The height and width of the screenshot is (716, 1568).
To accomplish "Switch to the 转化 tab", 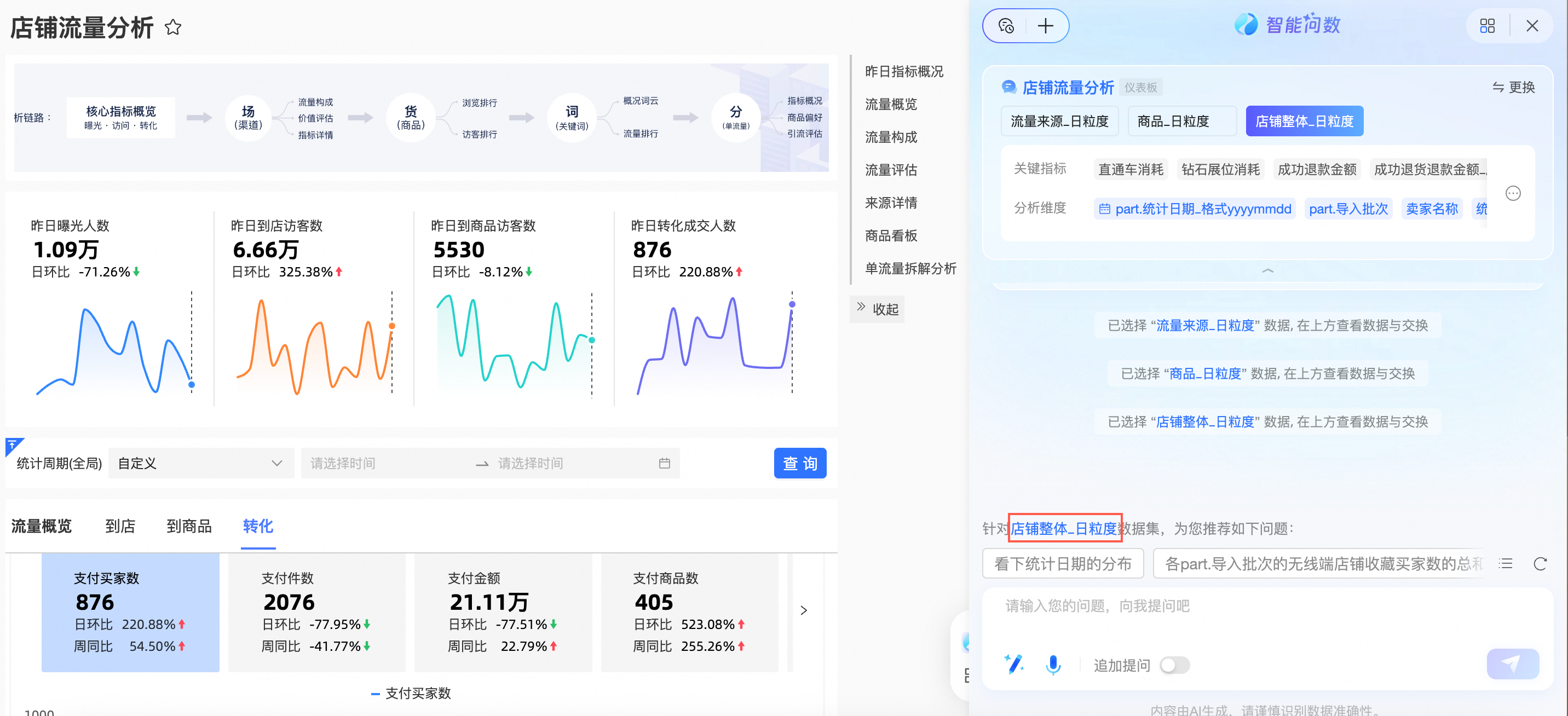I will (x=258, y=526).
